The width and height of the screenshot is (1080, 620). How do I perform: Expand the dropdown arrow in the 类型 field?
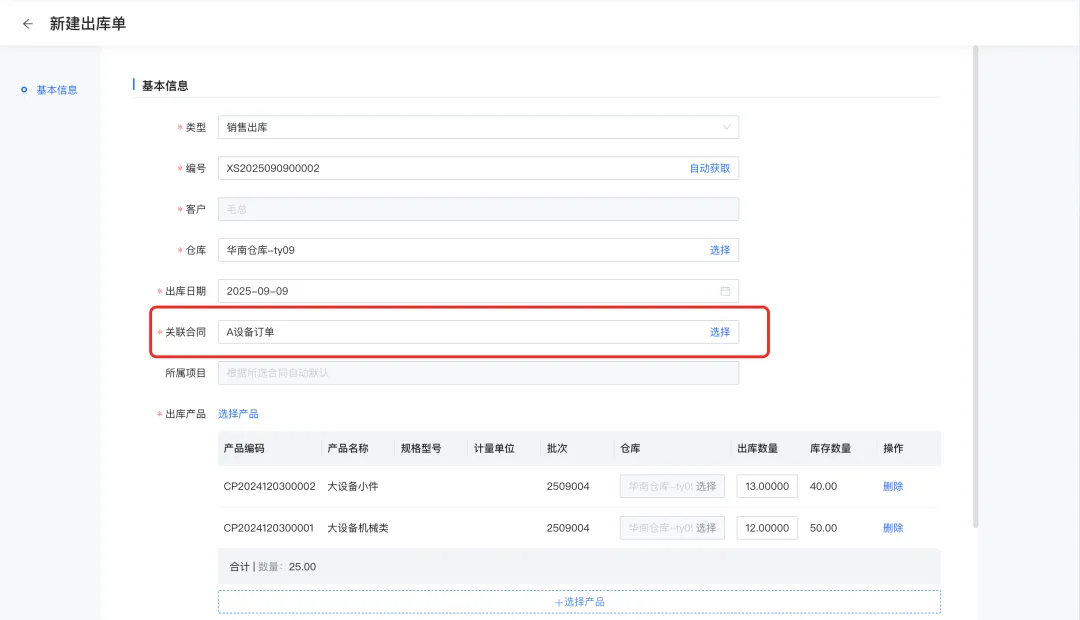[725, 127]
